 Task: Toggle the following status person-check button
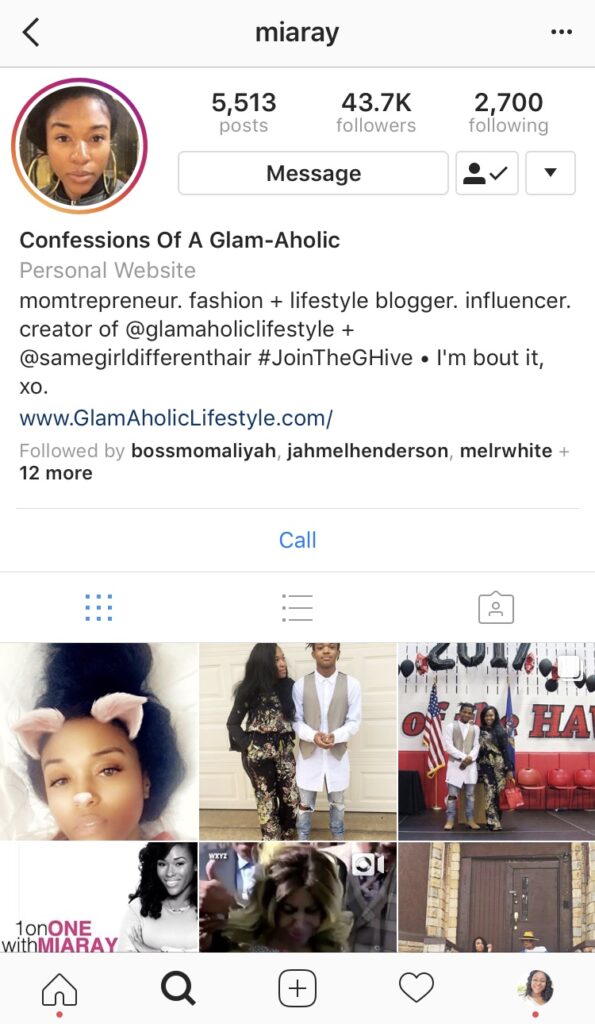487,173
